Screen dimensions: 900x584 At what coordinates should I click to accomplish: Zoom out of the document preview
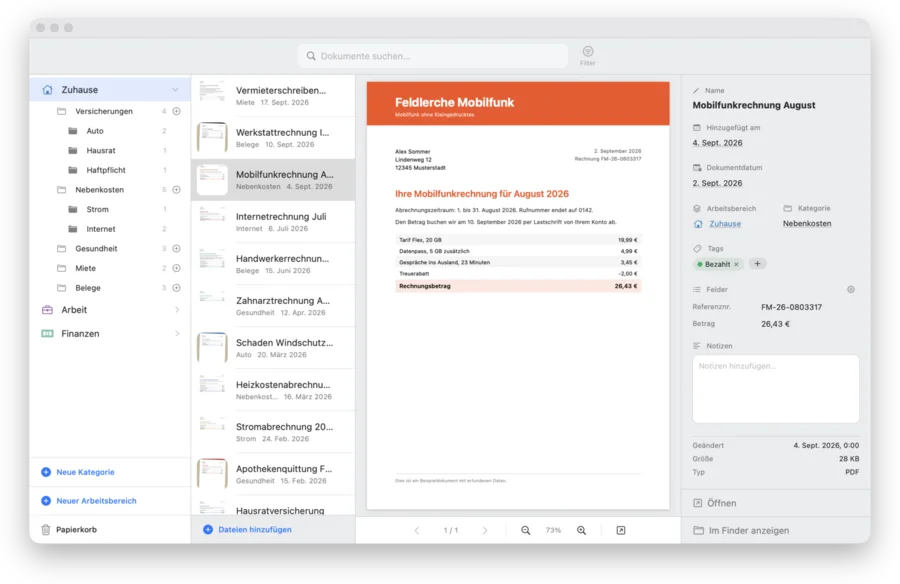tap(525, 530)
